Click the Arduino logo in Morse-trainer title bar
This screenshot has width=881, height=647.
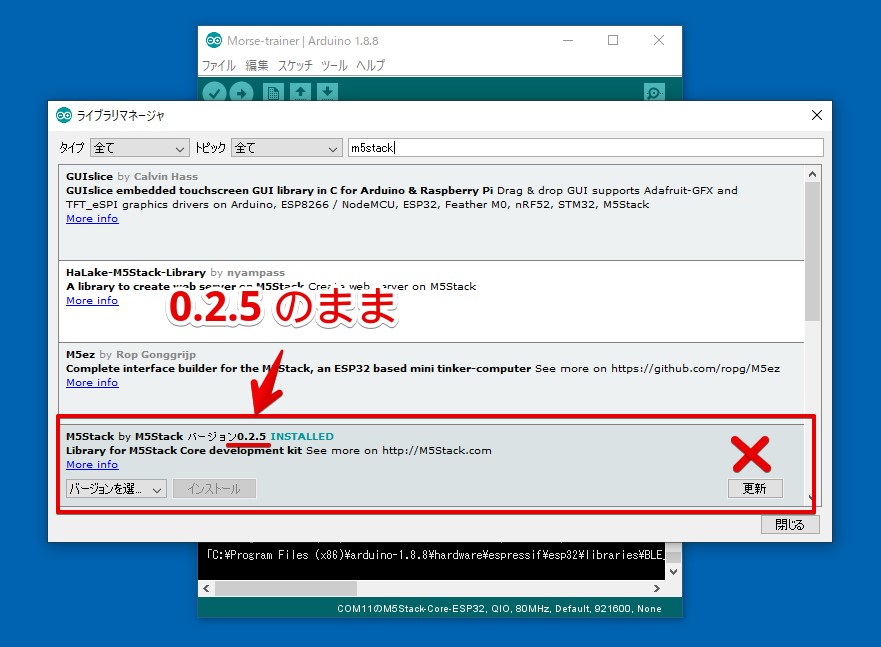click(214, 40)
